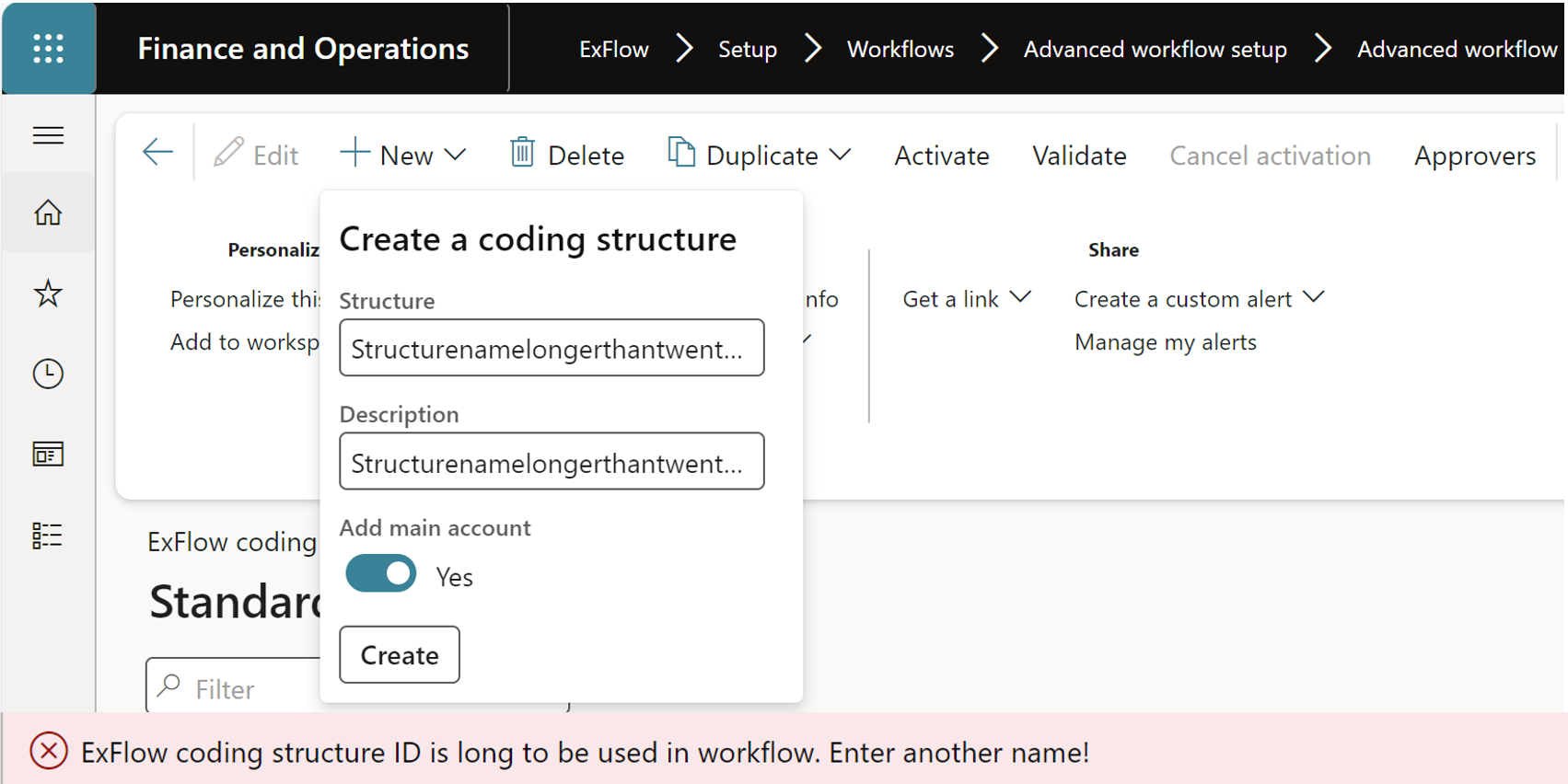Viewport: 1568px width, 784px height.
Task: Open the app launcher waffle icon
Action: [x=48, y=48]
